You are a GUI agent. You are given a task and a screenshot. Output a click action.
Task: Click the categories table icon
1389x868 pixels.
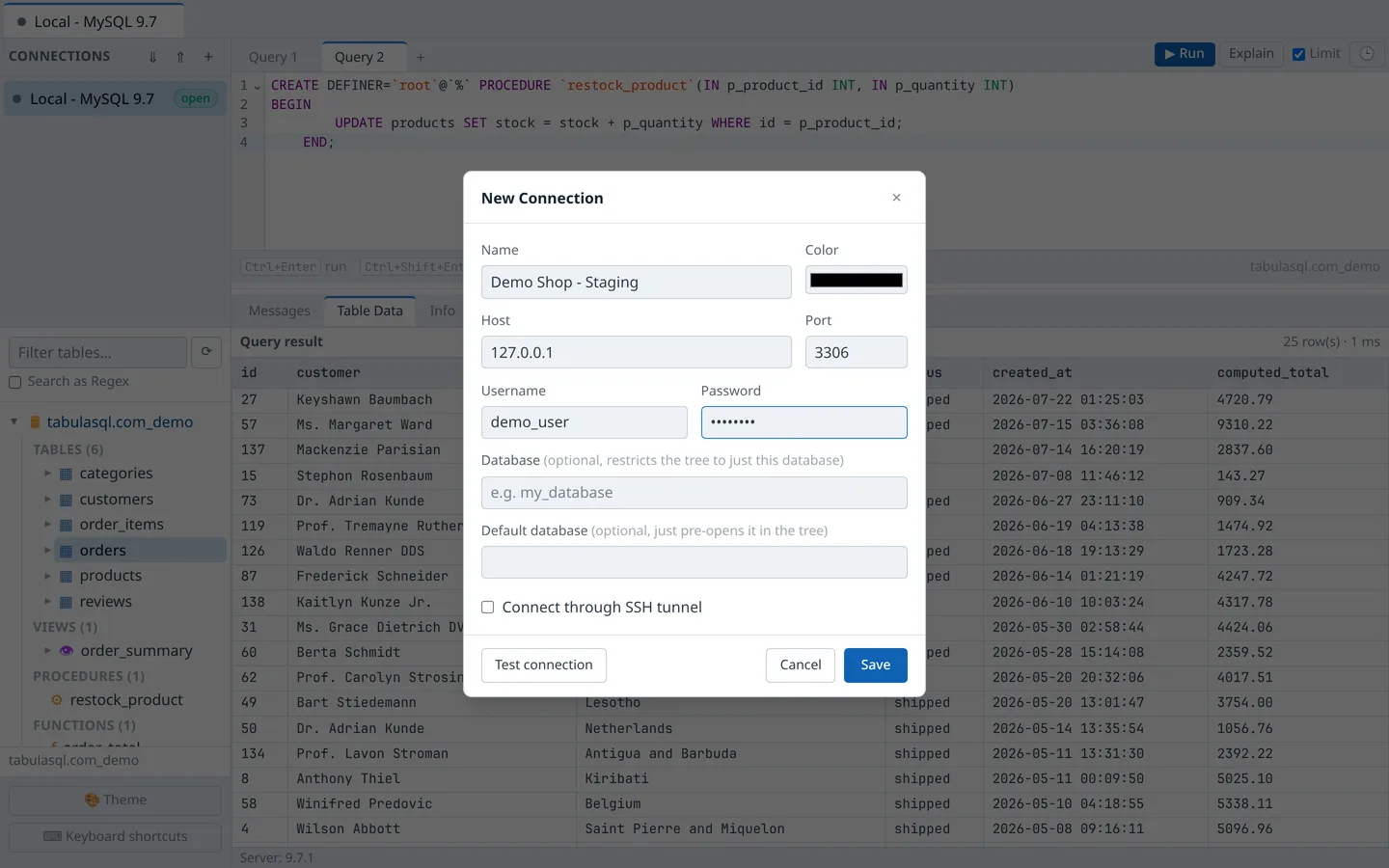coord(66,474)
